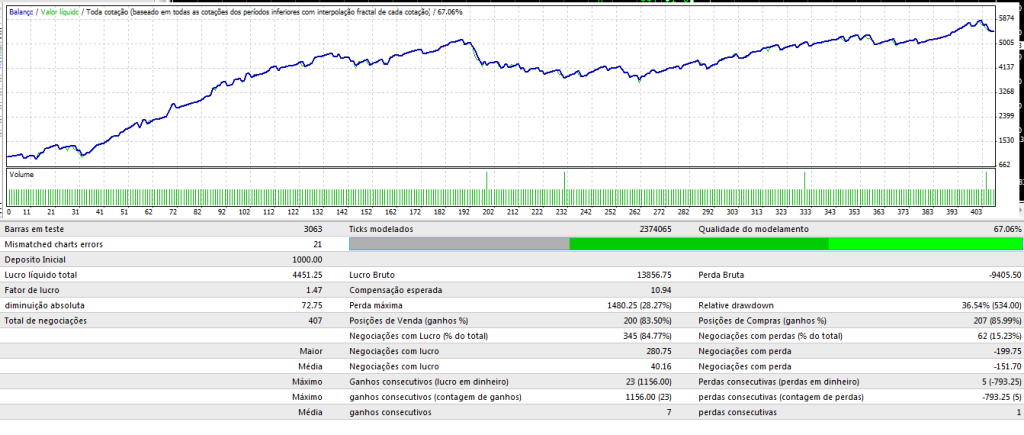The image size is (1024, 435).
Task: Click the 192 mark on the horizontal axis
Action: point(464,212)
